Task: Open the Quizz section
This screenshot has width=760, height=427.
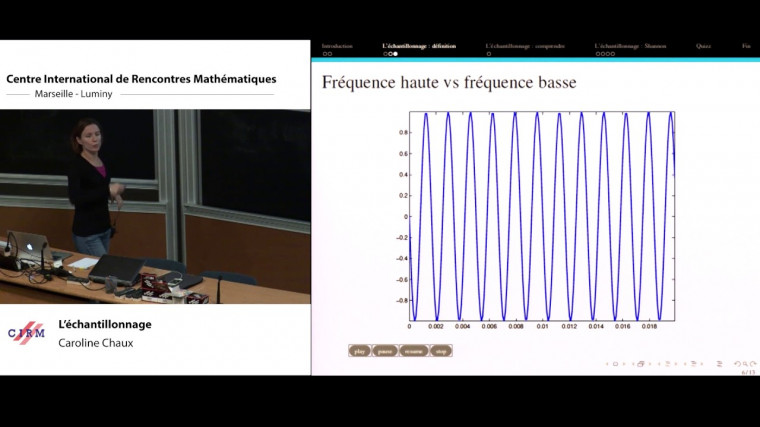Action: tap(704, 46)
